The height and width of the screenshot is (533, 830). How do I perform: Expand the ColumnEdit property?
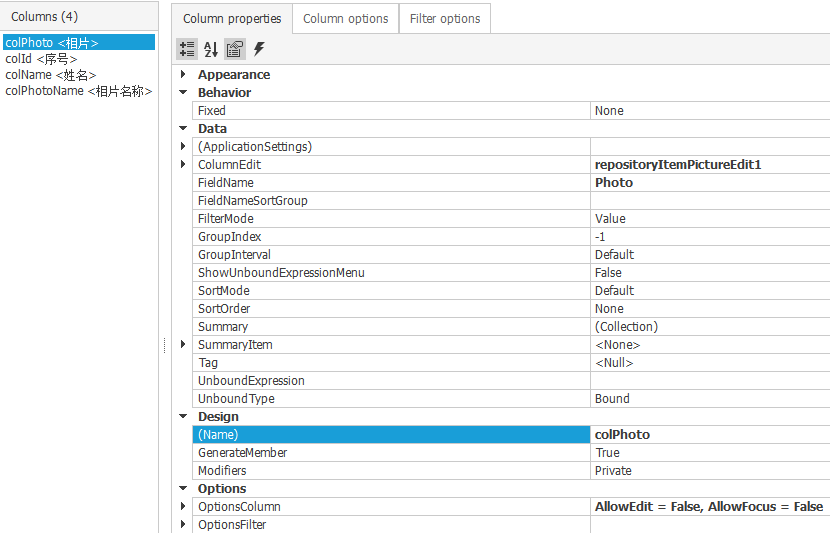tap(183, 165)
